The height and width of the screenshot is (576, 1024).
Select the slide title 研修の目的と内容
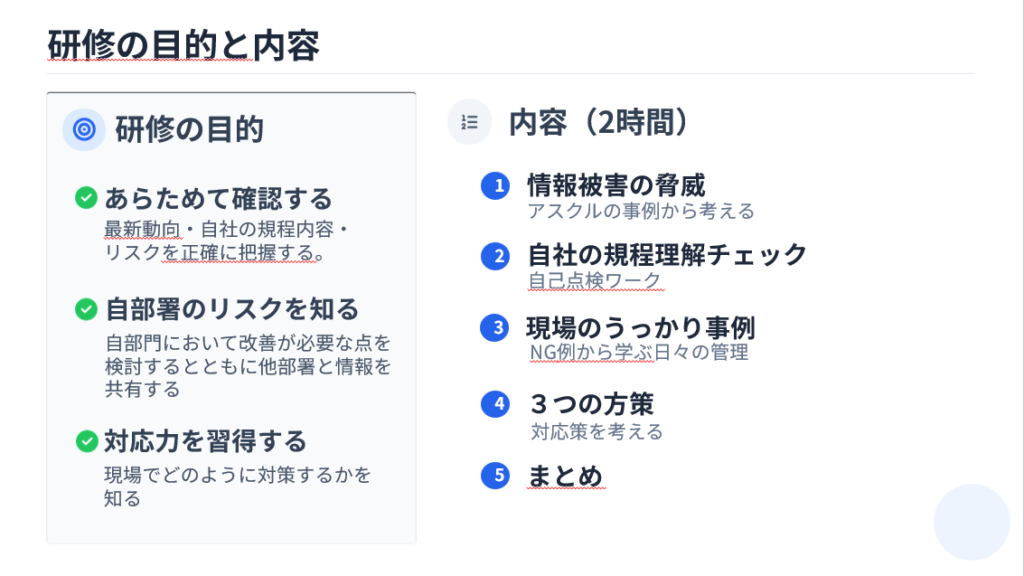[x=183, y=46]
